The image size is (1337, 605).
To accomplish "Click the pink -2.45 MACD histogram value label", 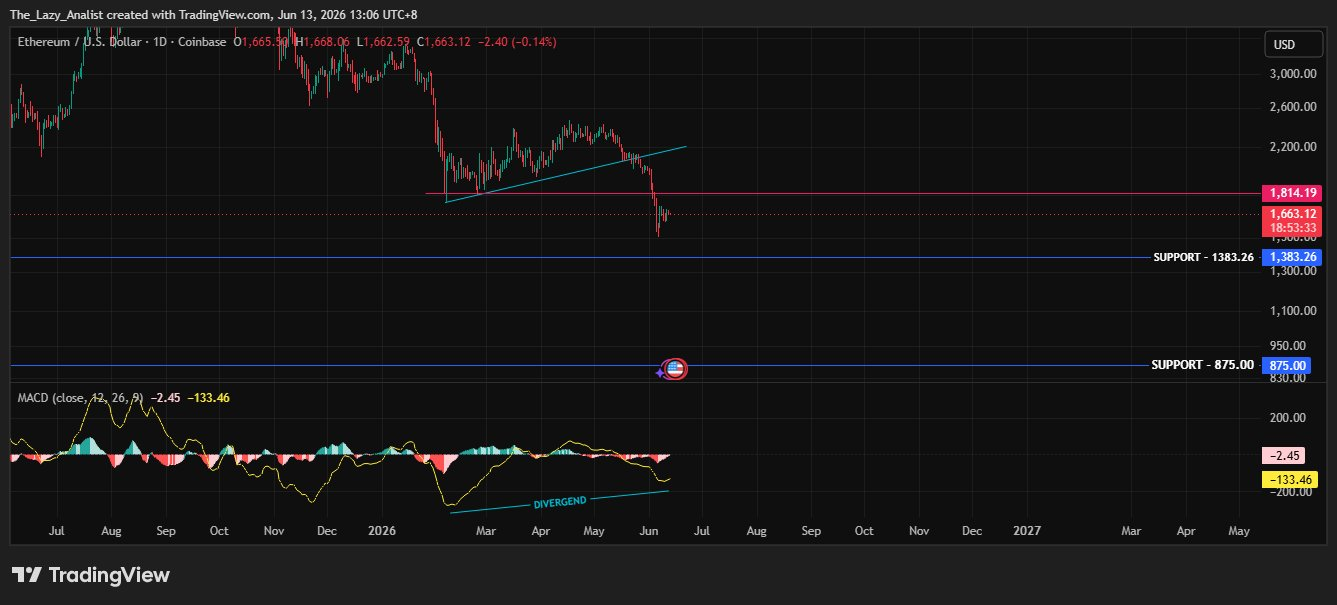I will [x=1283, y=455].
